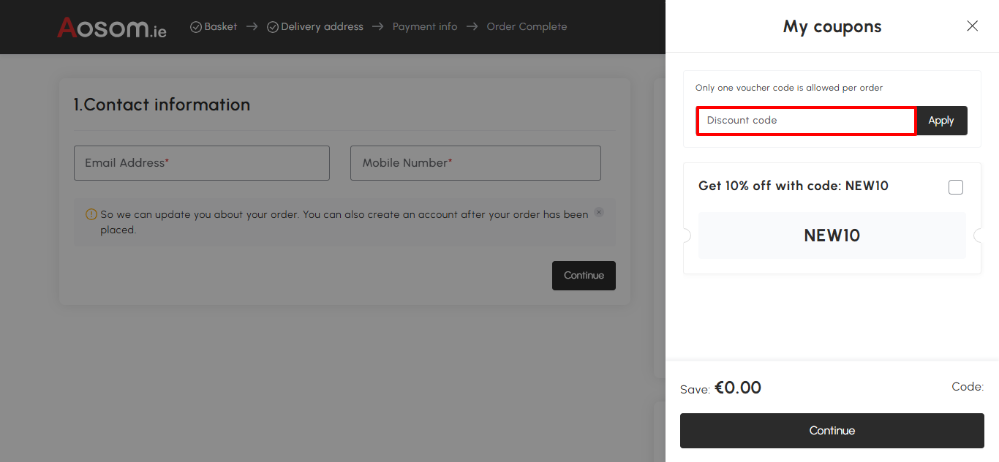Image resolution: width=999 pixels, height=462 pixels.
Task: Click the Discount code input field
Action: [x=806, y=120]
